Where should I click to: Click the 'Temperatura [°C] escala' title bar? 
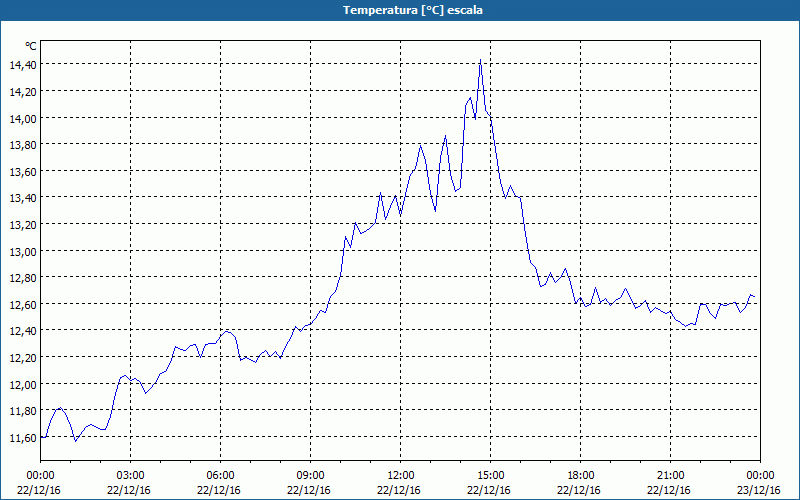[400, 10]
